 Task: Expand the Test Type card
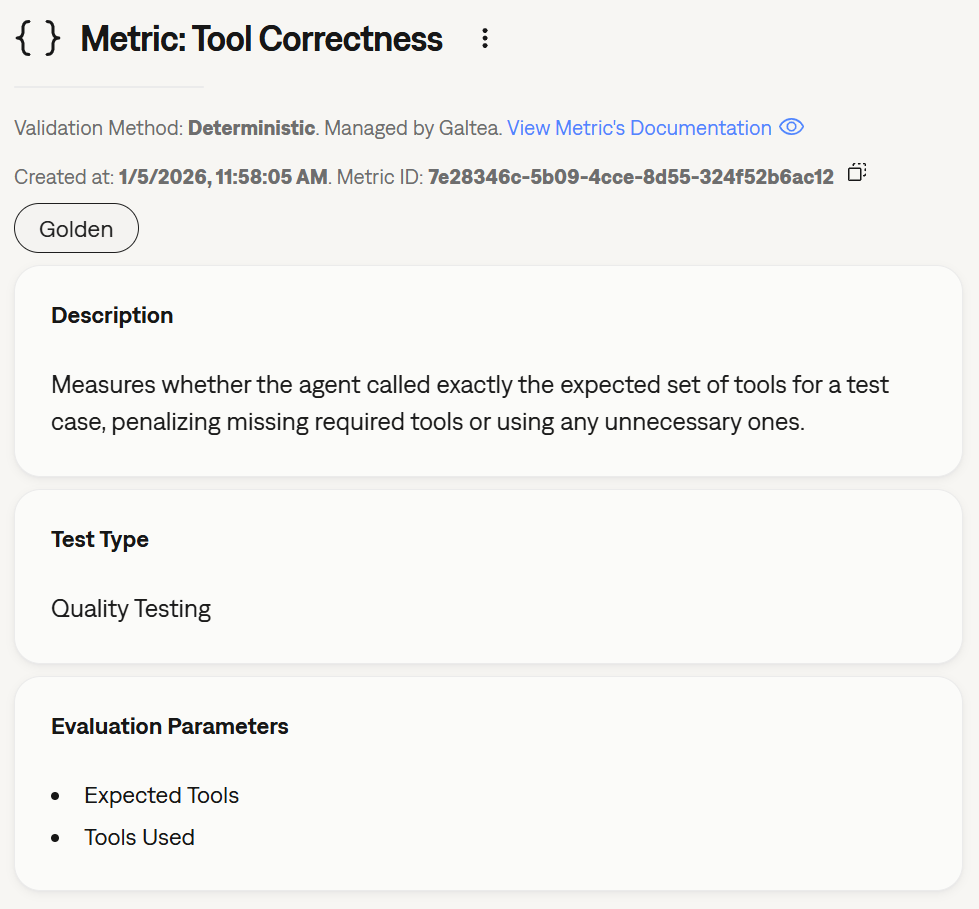(100, 538)
